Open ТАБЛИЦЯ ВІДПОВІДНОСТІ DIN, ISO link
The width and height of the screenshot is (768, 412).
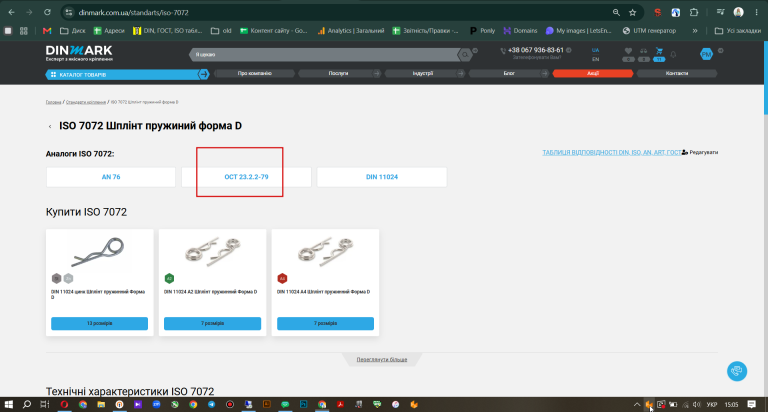pos(611,152)
